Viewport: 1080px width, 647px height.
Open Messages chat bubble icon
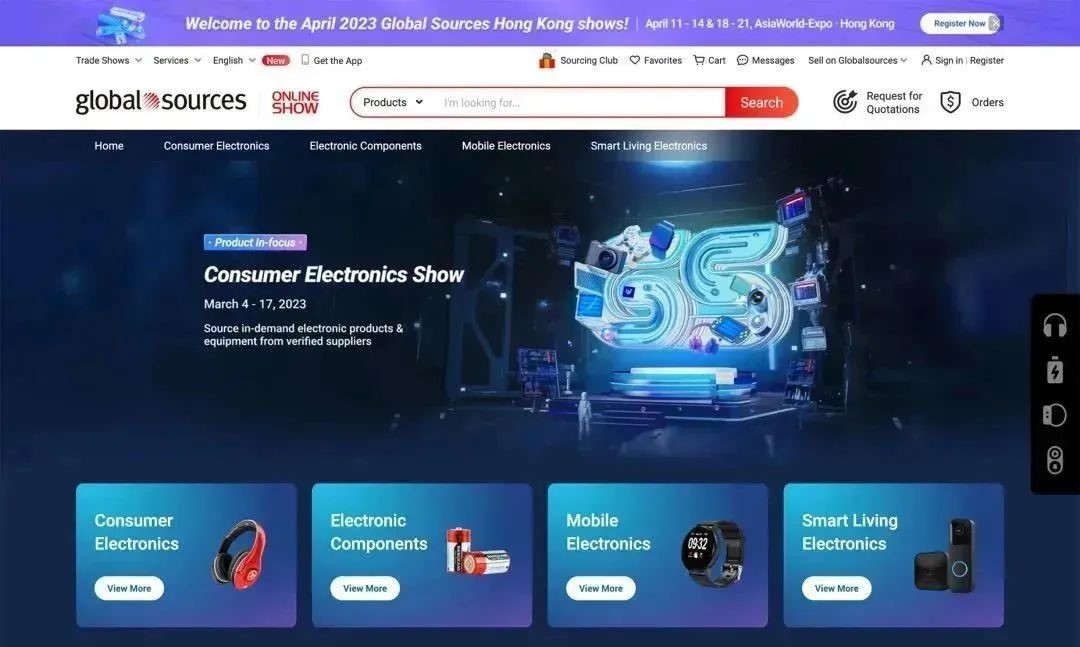click(742, 60)
